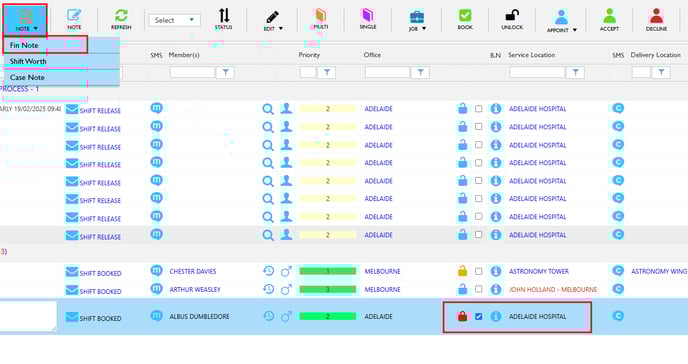Open the Priority column filter funnel
The height and width of the screenshot is (364, 688).
coord(327,72)
